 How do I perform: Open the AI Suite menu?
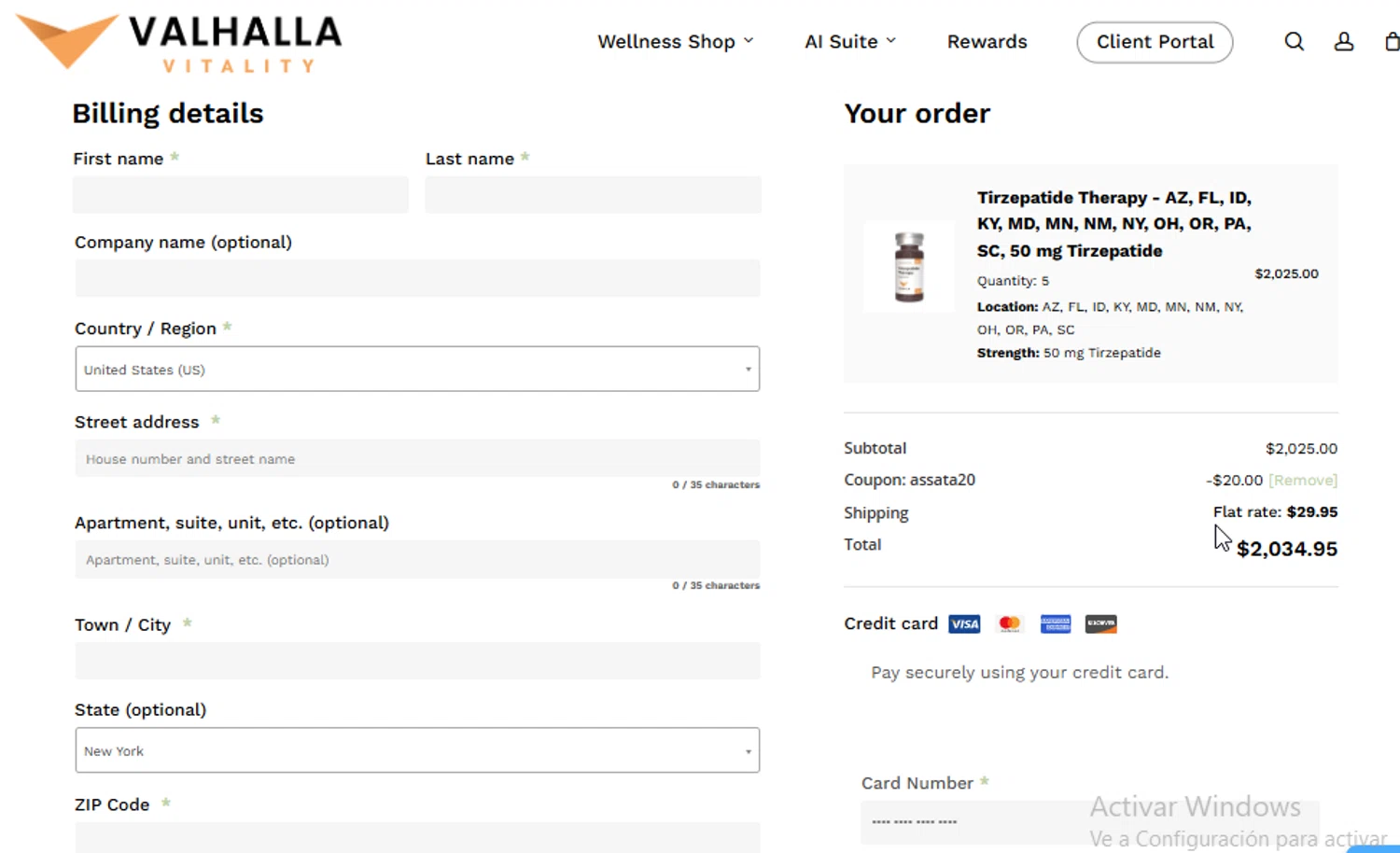[x=849, y=42]
